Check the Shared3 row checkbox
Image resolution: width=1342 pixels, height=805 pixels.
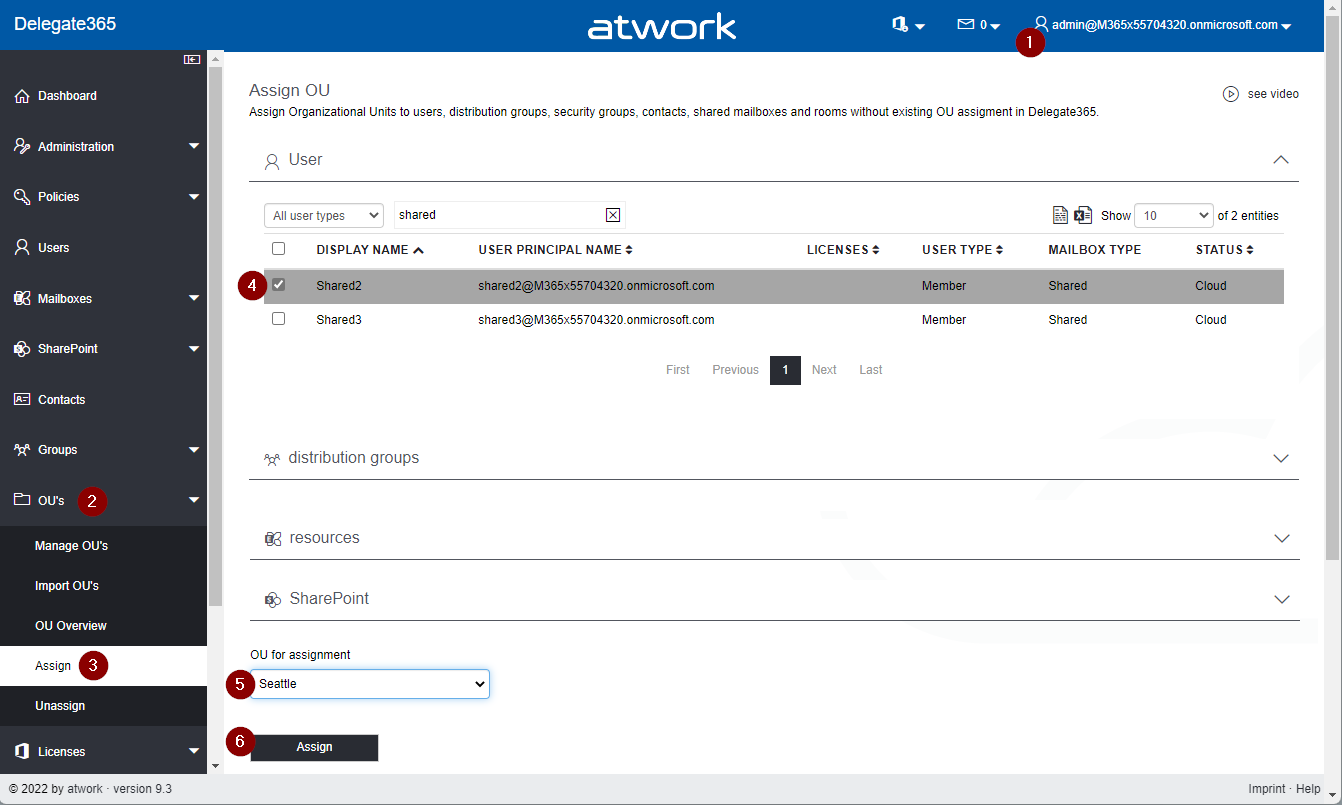279,319
